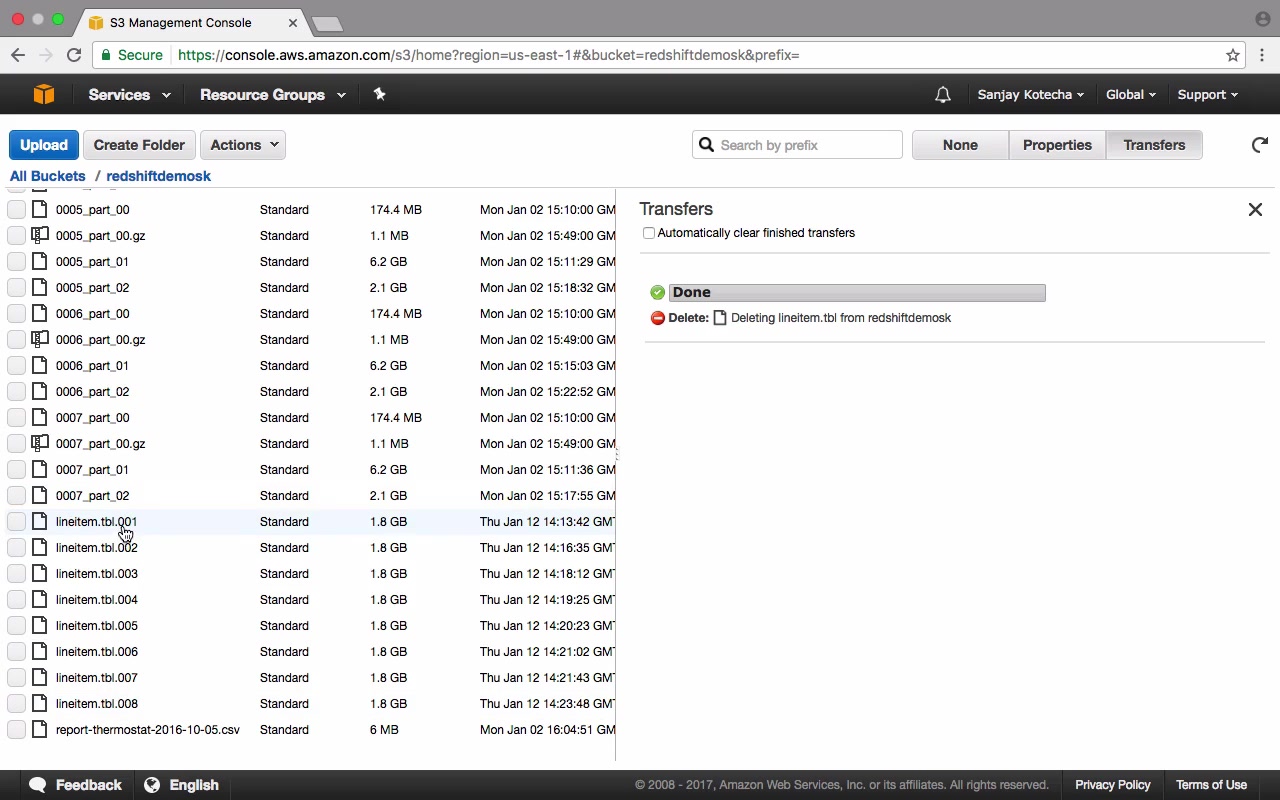Click the browser address bar URL

pyautogui.click(x=489, y=55)
